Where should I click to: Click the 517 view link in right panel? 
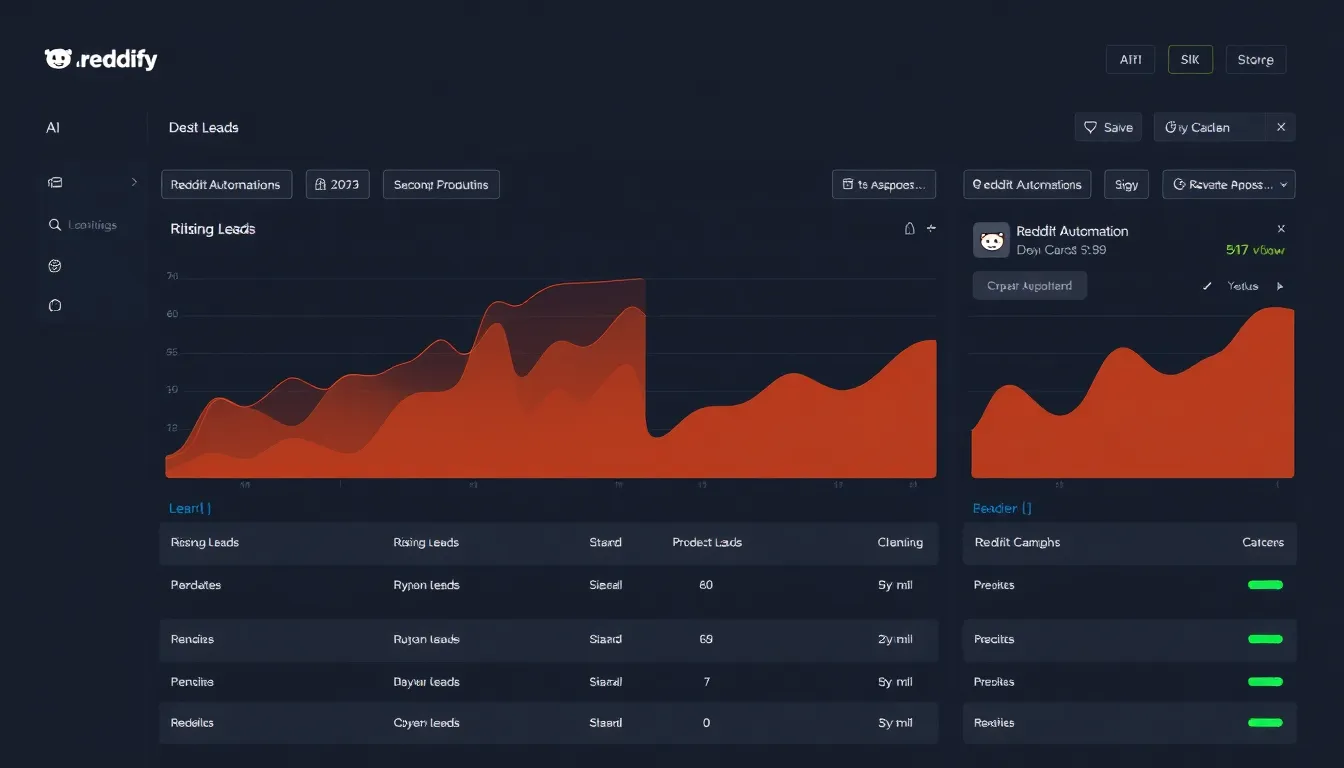coord(1256,250)
